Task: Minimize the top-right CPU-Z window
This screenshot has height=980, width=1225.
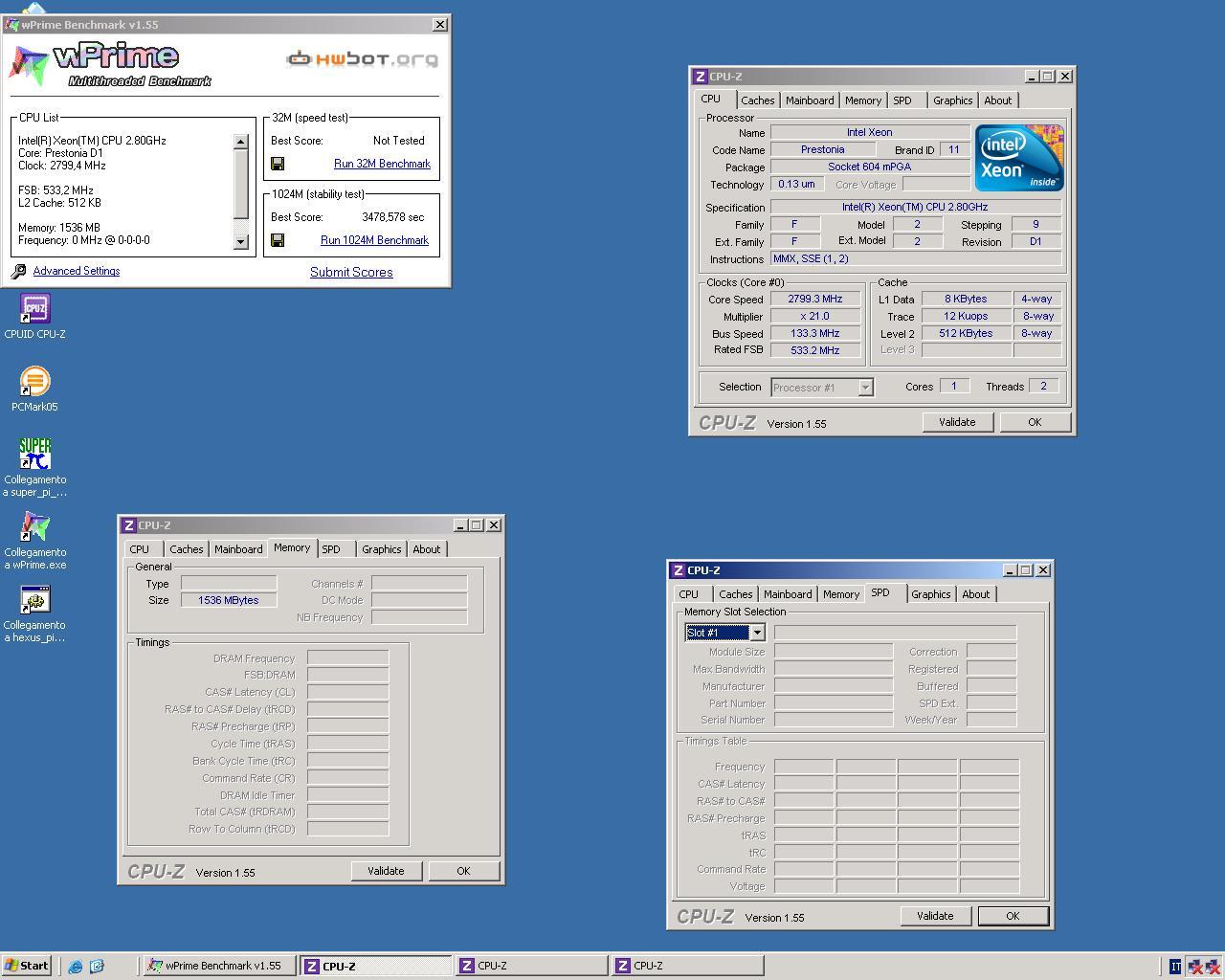Action: 1032,77
